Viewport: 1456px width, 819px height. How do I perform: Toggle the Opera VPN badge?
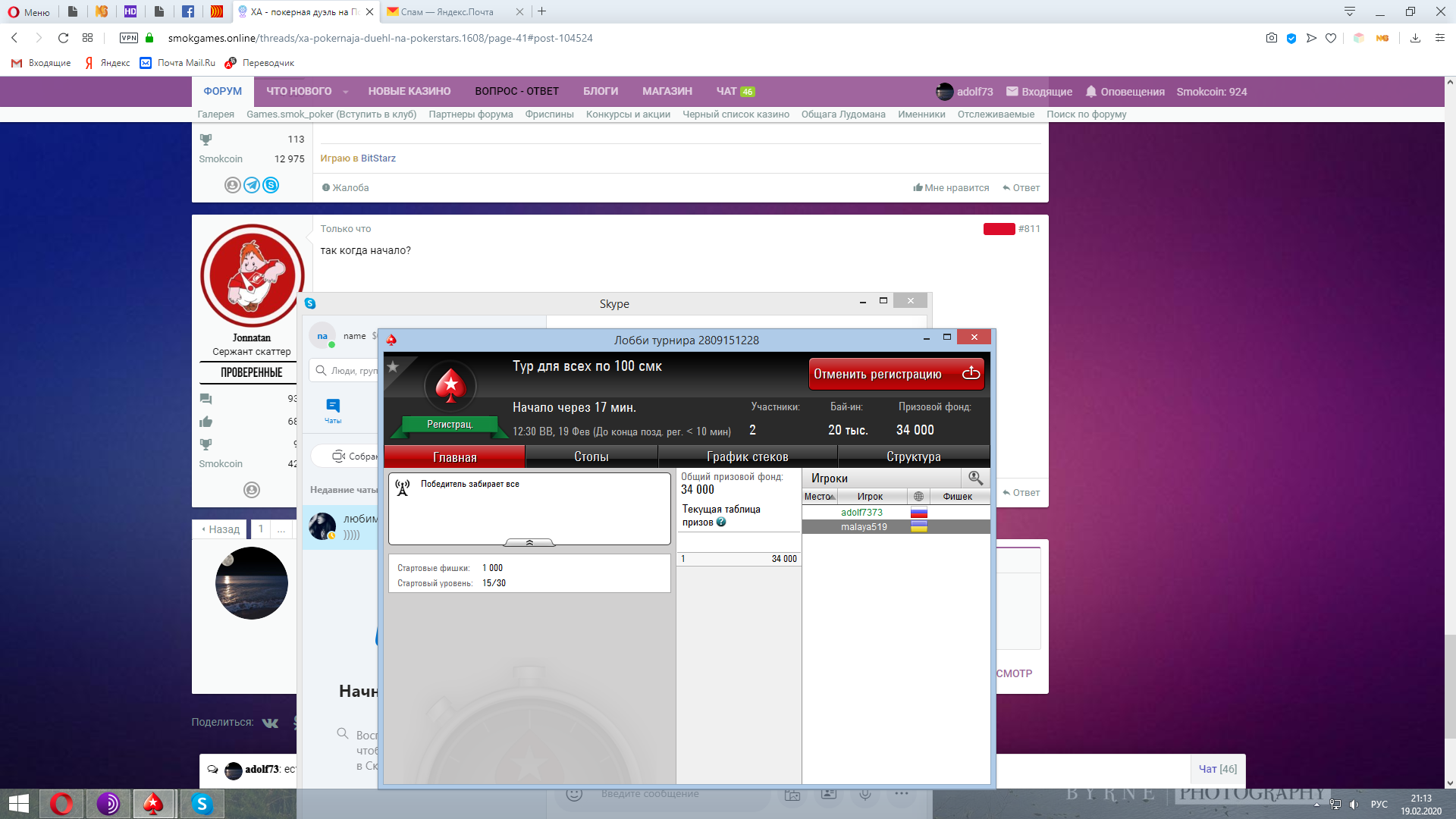tap(129, 38)
